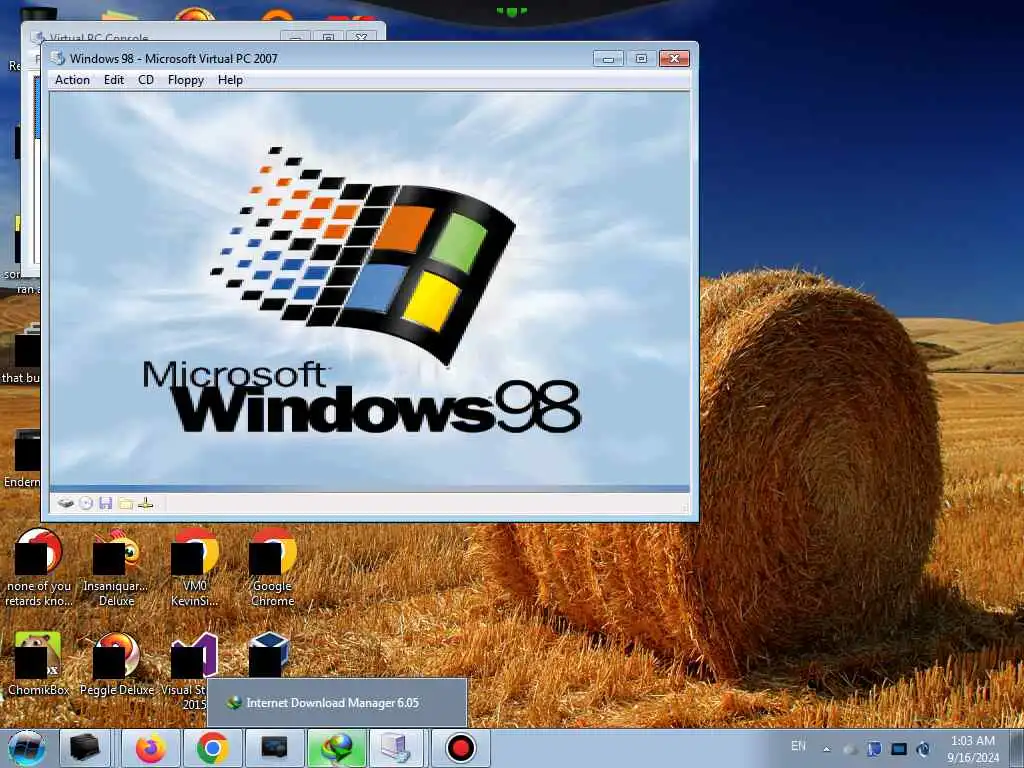Click the red record button on taskbar
1024x768 pixels.
(x=460, y=748)
